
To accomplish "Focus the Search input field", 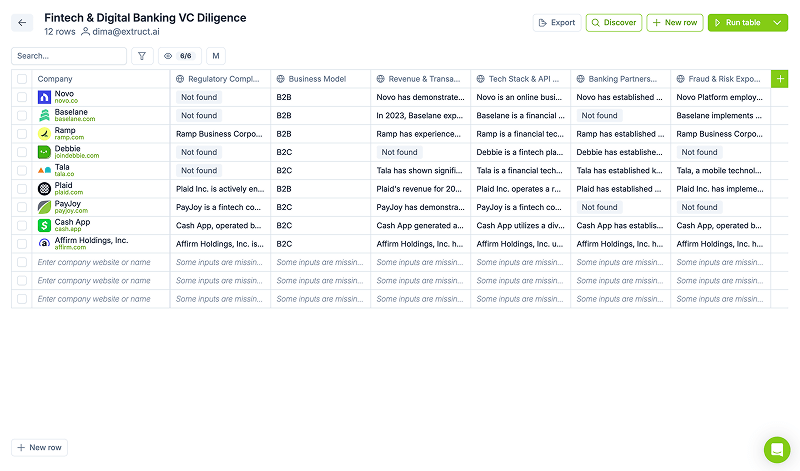I will point(69,56).
